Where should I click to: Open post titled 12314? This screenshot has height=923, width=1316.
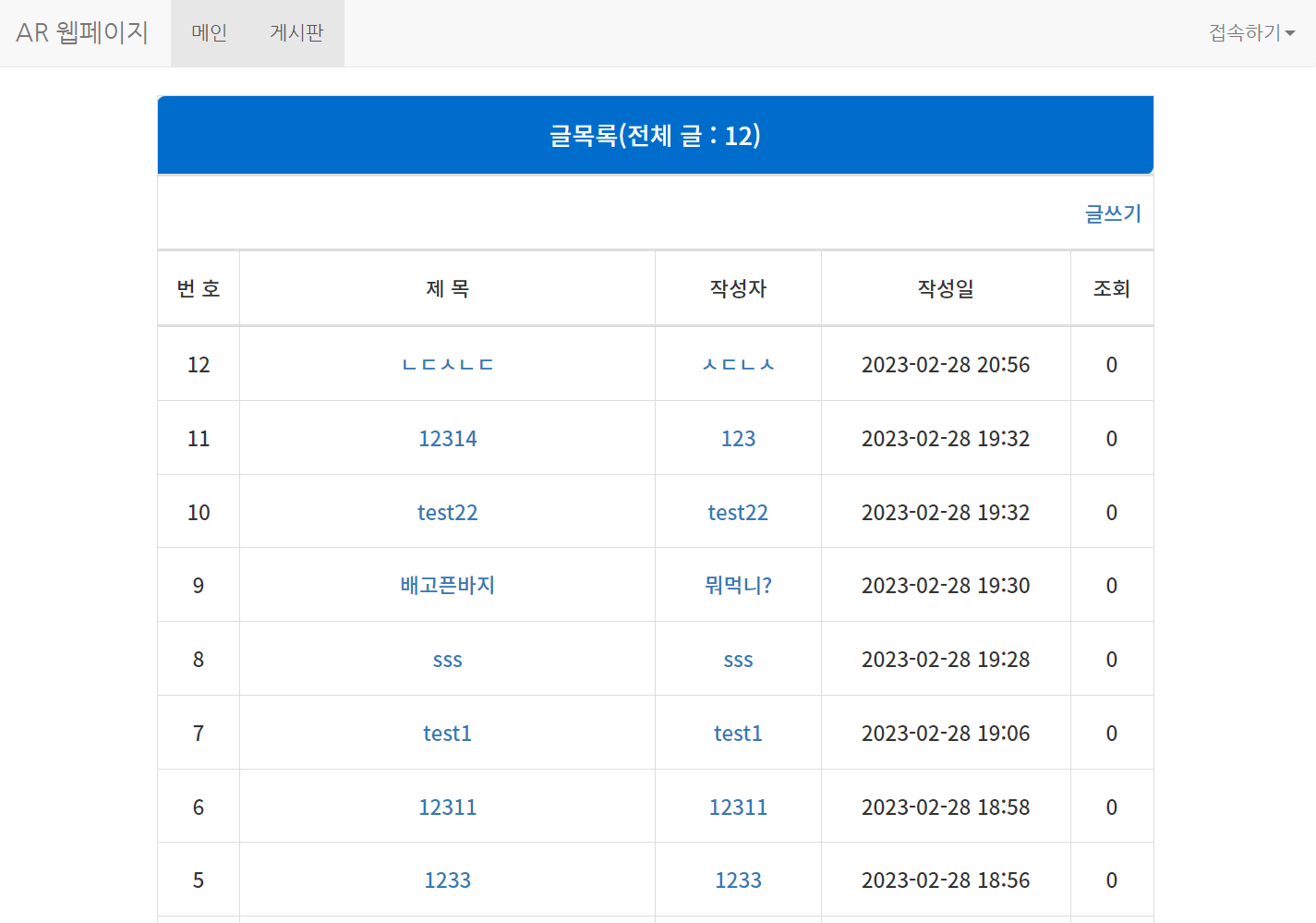coord(448,438)
